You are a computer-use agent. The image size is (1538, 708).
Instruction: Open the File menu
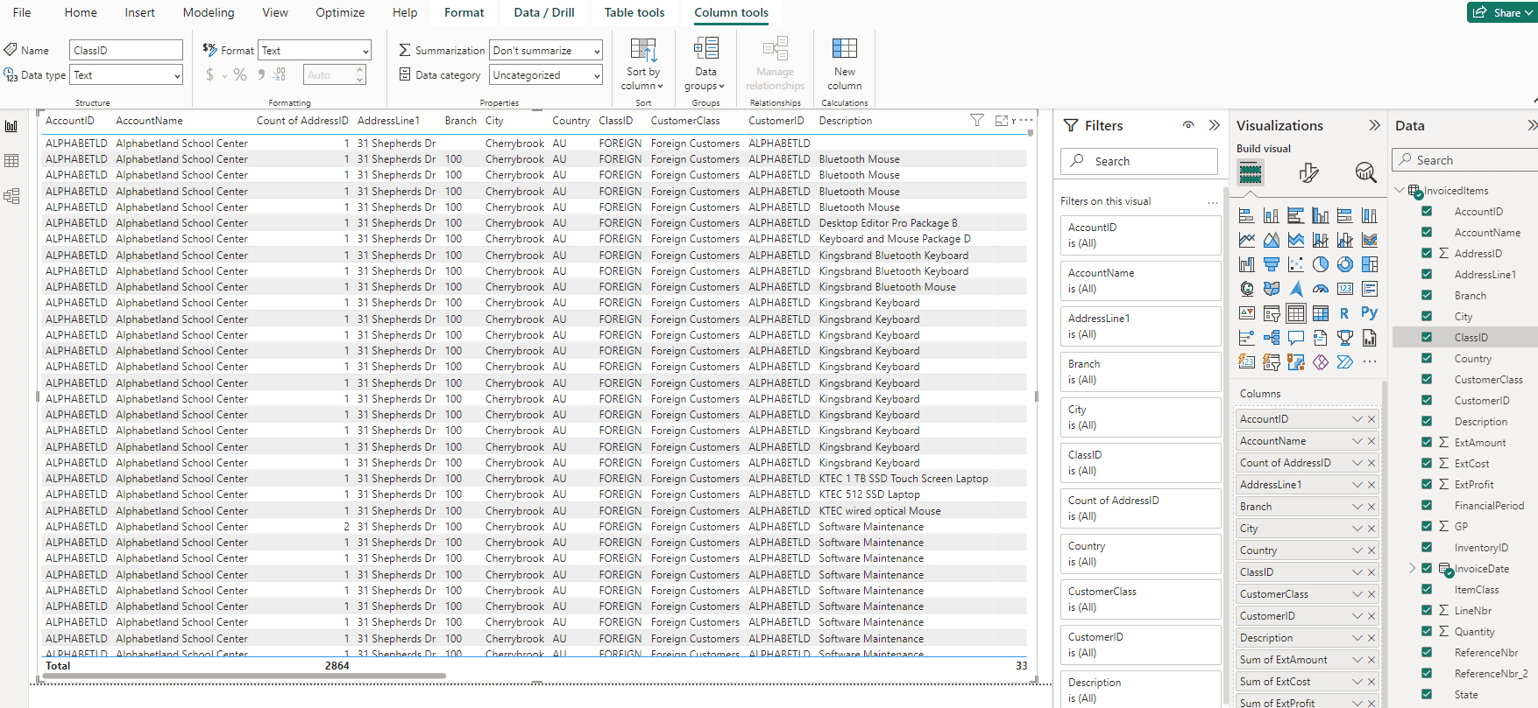22,13
